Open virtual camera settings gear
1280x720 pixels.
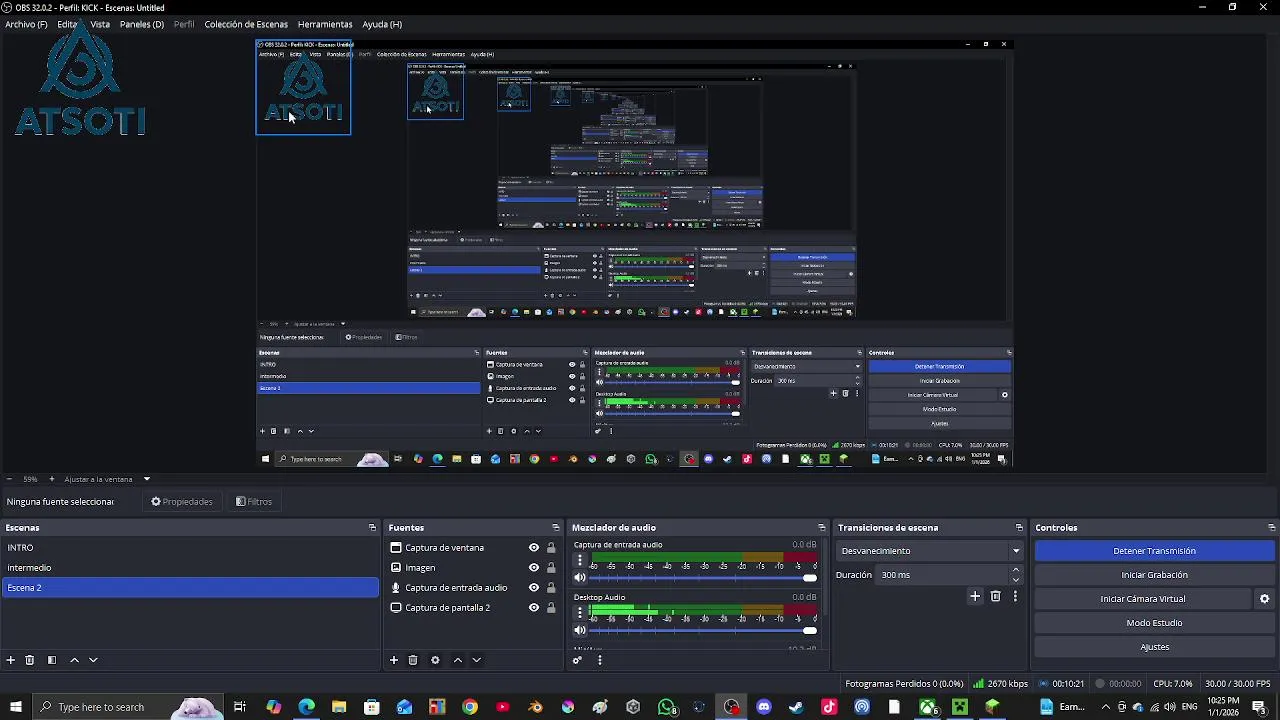[1264, 599]
